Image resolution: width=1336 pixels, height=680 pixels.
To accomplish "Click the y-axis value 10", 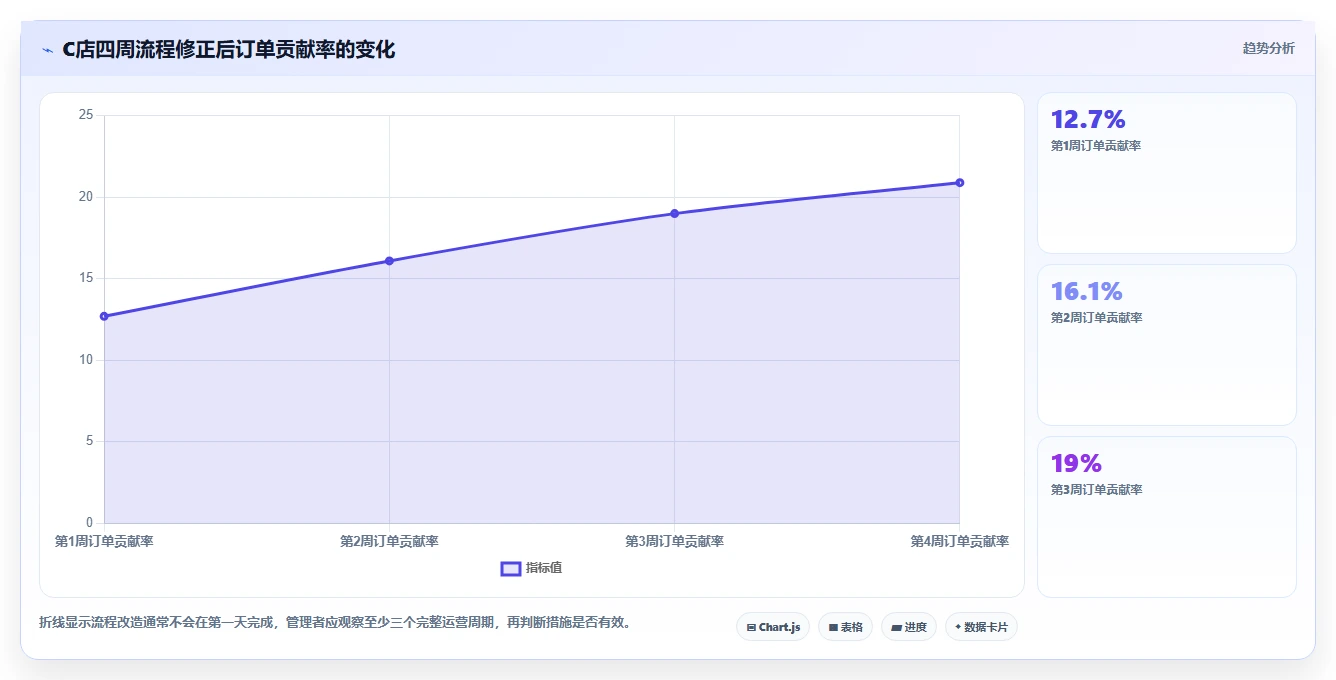I will point(86,360).
